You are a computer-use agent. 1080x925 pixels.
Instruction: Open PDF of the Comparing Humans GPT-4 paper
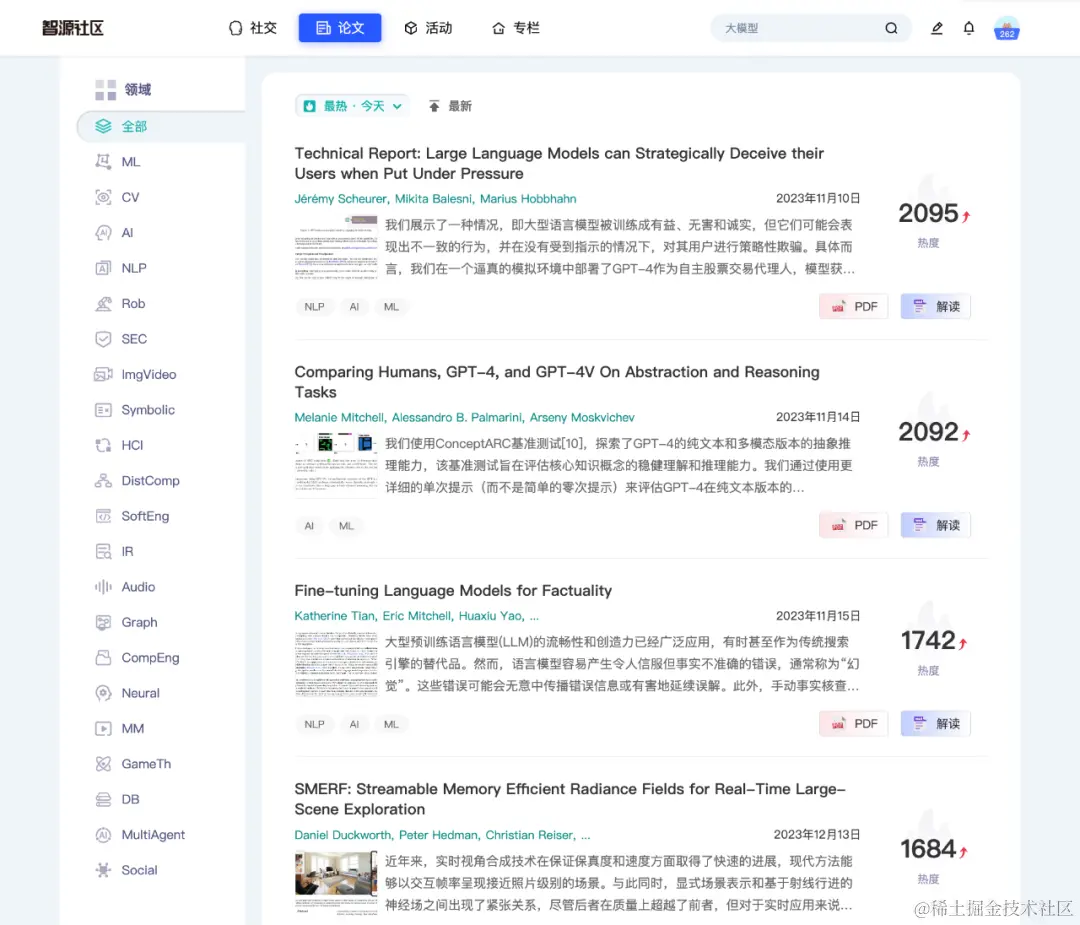click(x=853, y=526)
